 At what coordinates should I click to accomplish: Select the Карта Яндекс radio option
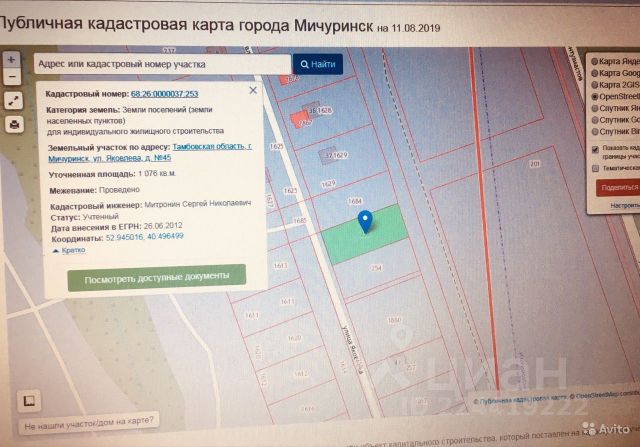[593, 59]
